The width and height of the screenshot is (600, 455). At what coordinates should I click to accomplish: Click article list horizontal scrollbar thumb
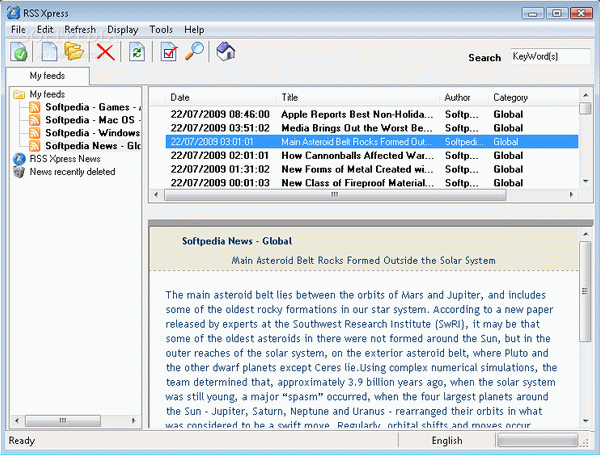tap(335, 195)
